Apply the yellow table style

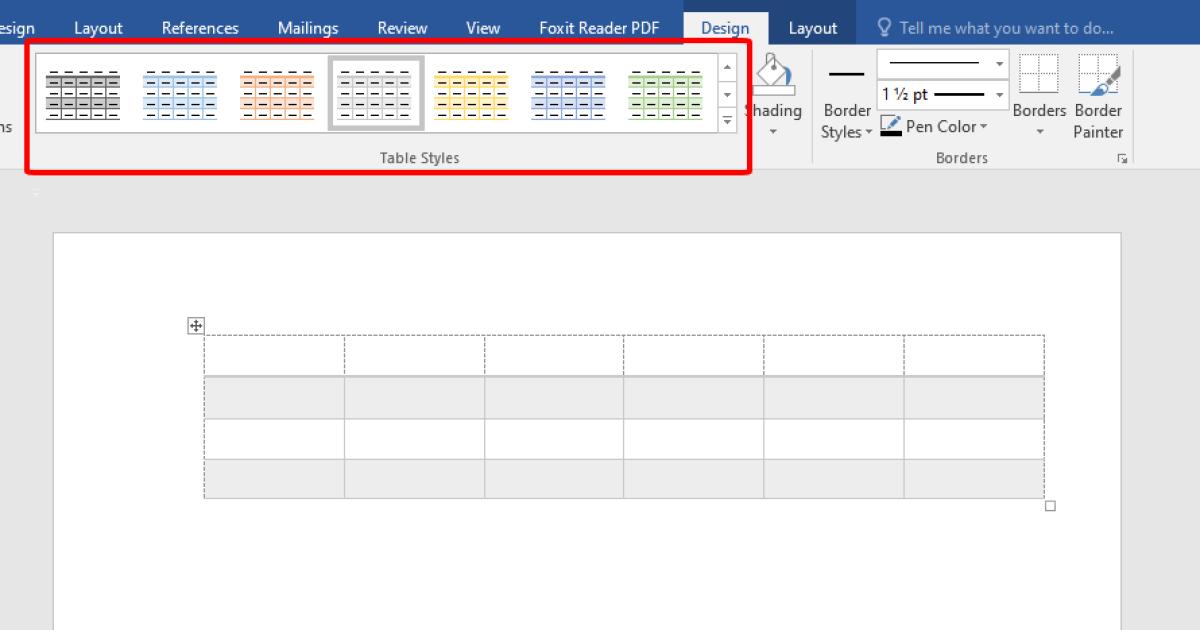coord(472,94)
